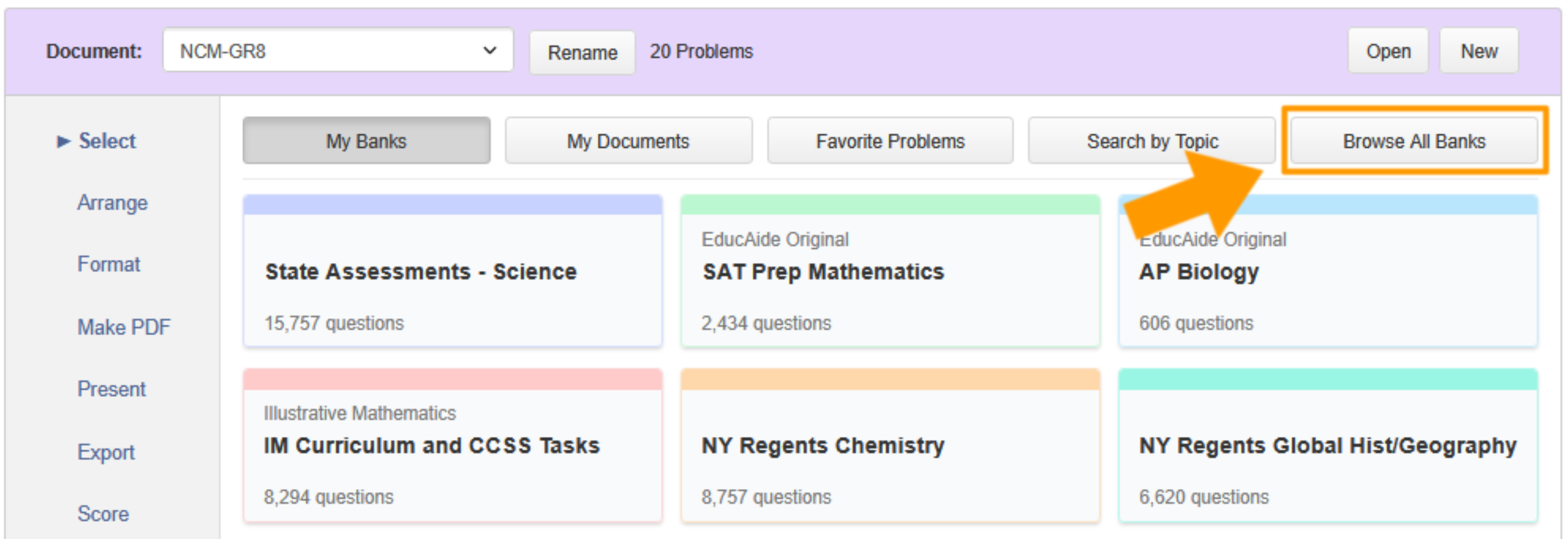Switch to the My Banks tab
1568x539 pixels.
(x=366, y=141)
